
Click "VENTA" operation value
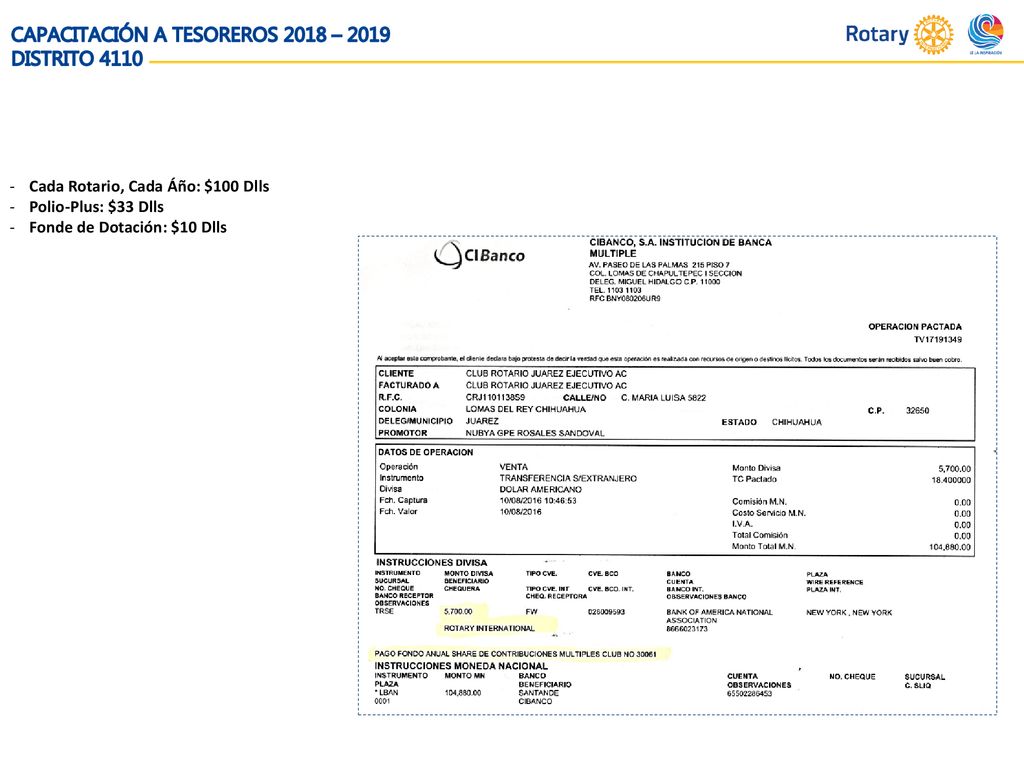click(513, 468)
